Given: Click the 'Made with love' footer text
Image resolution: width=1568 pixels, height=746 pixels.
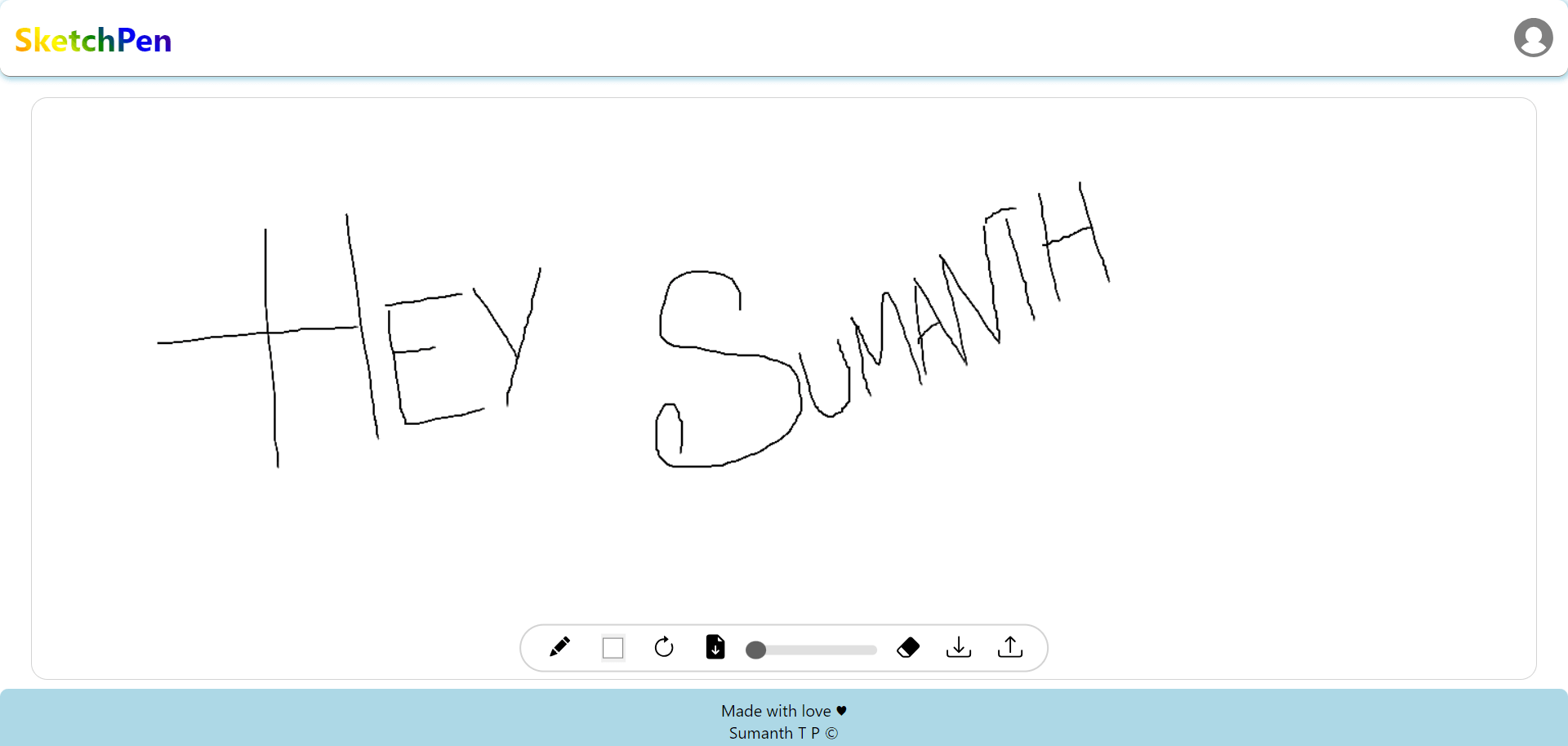Looking at the screenshot, I should click(775, 711).
